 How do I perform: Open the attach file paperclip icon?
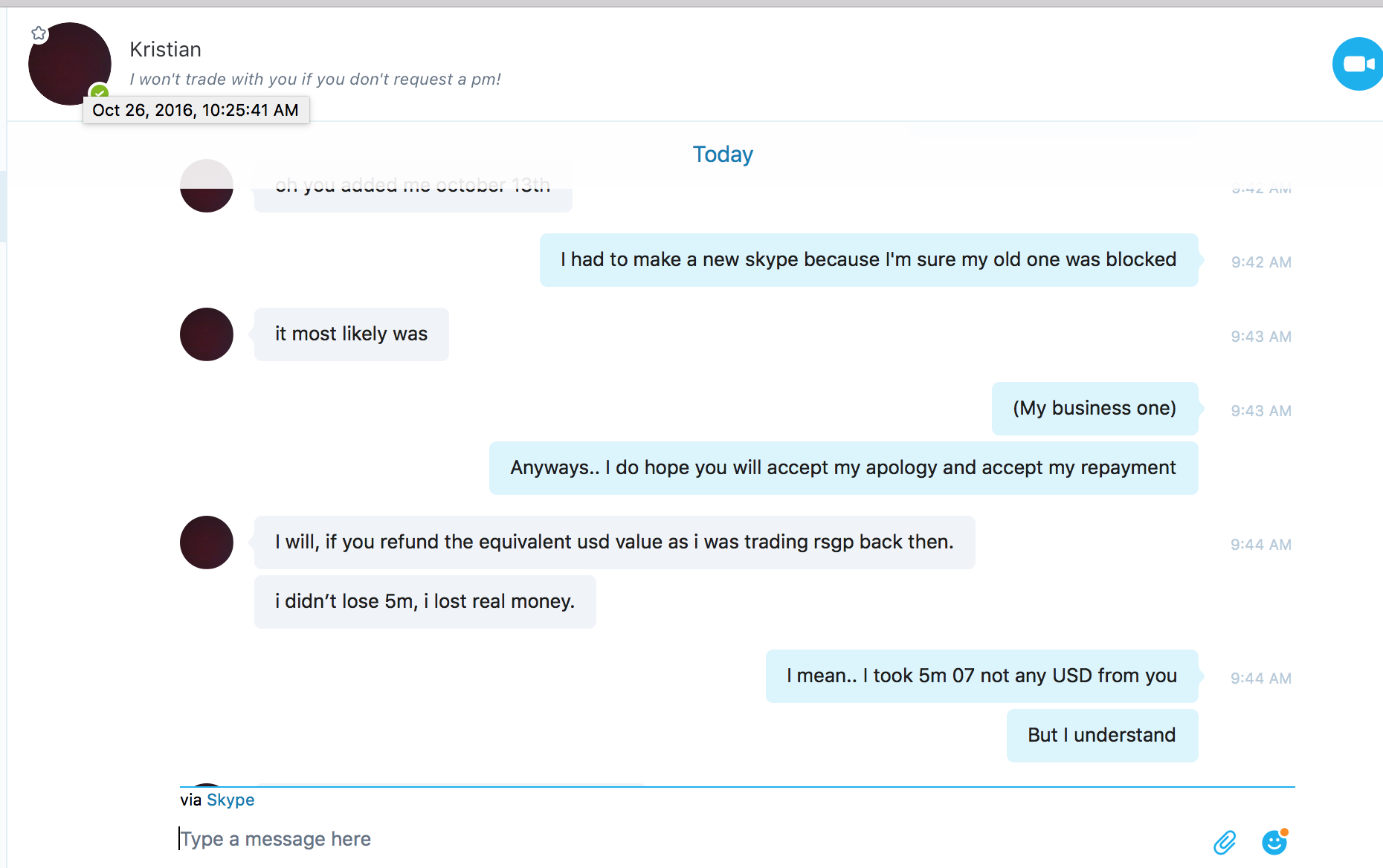click(1225, 842)
